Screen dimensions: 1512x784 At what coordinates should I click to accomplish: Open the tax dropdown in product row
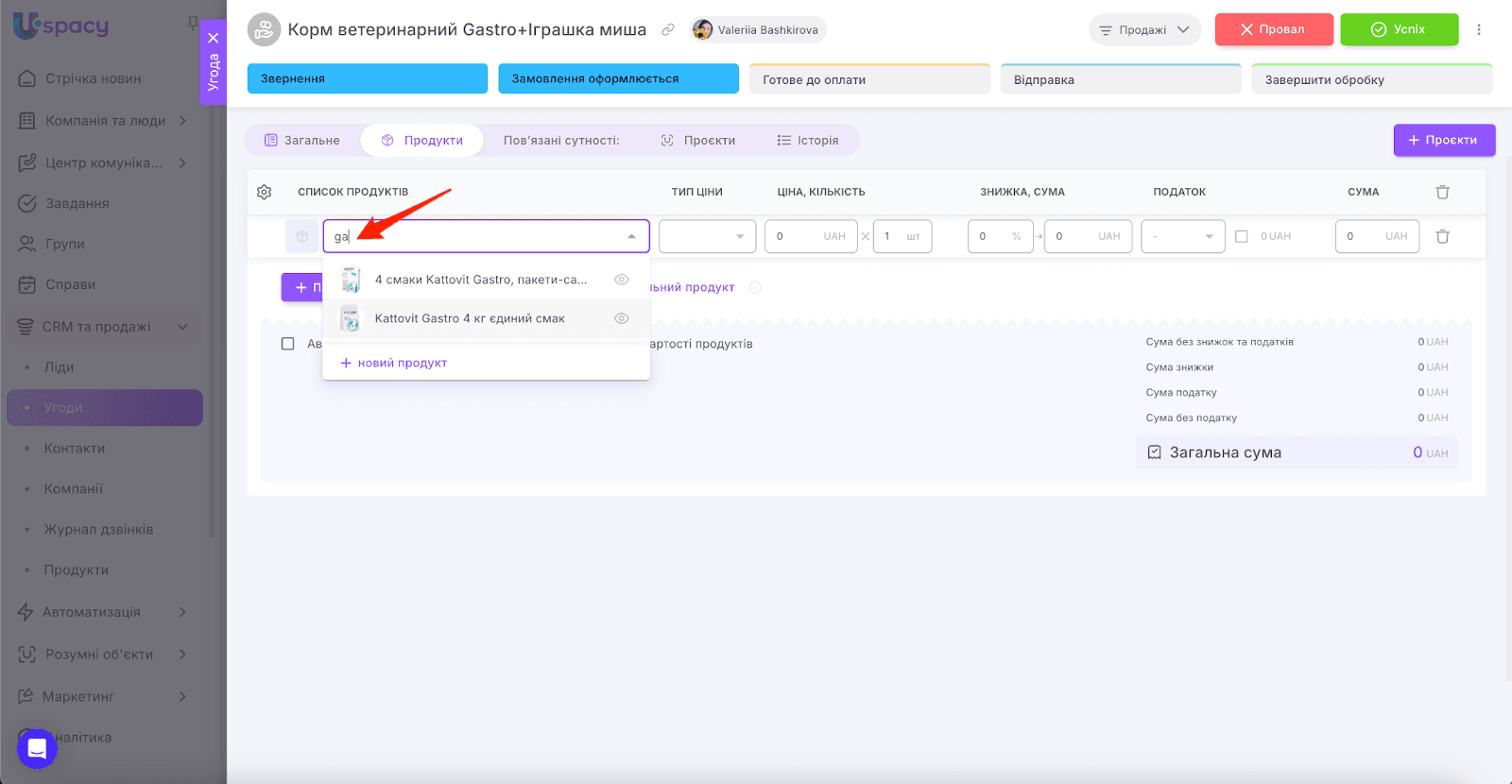point(1182,236)
